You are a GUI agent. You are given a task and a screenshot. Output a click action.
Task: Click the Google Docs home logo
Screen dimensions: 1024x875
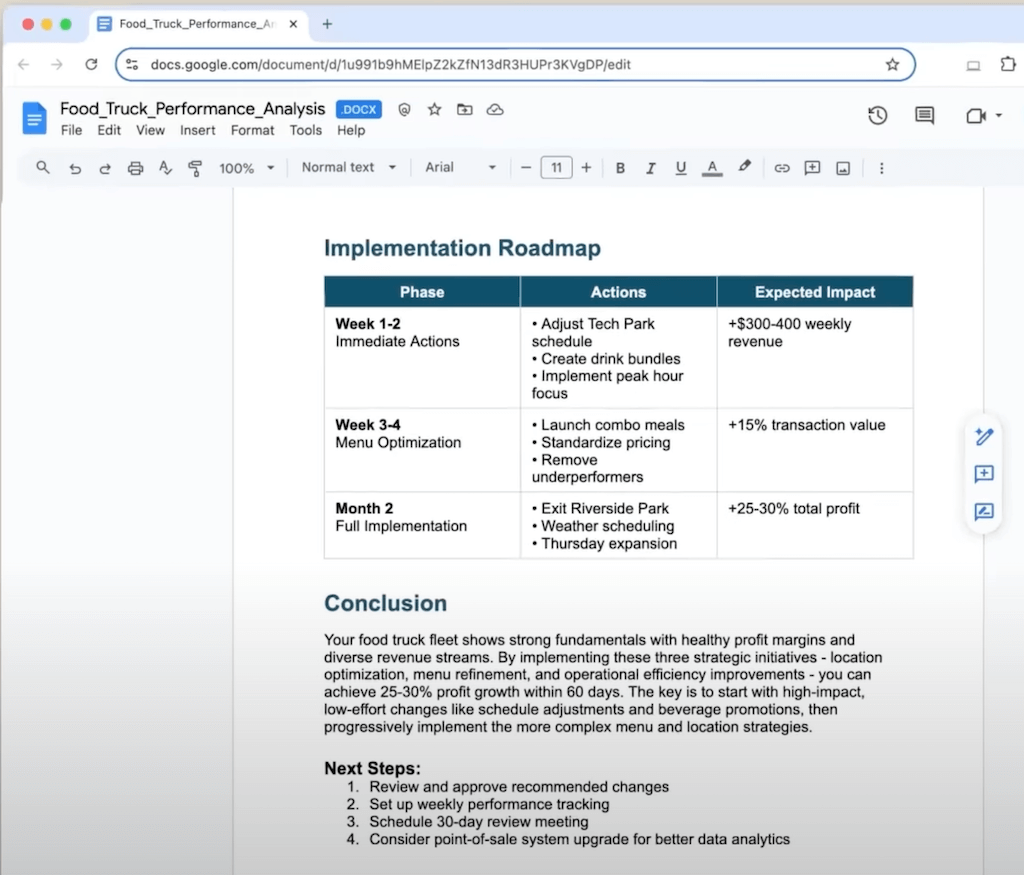[x=34, y=118]
